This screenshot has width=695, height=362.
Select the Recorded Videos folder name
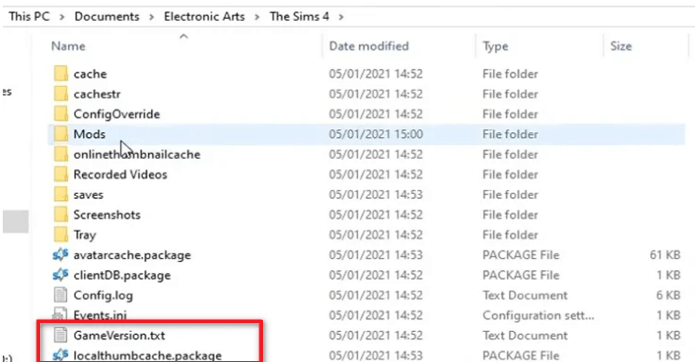click(120, 174)
